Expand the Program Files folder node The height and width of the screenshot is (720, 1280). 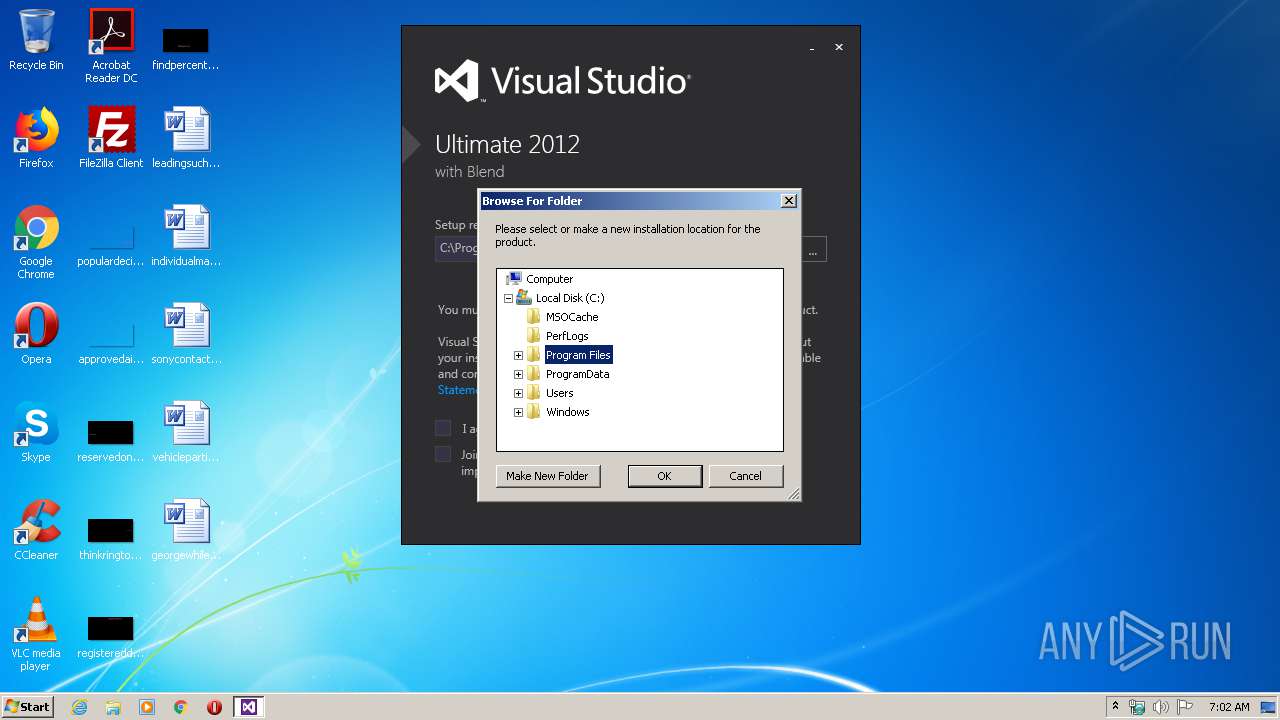click(518, 355)
